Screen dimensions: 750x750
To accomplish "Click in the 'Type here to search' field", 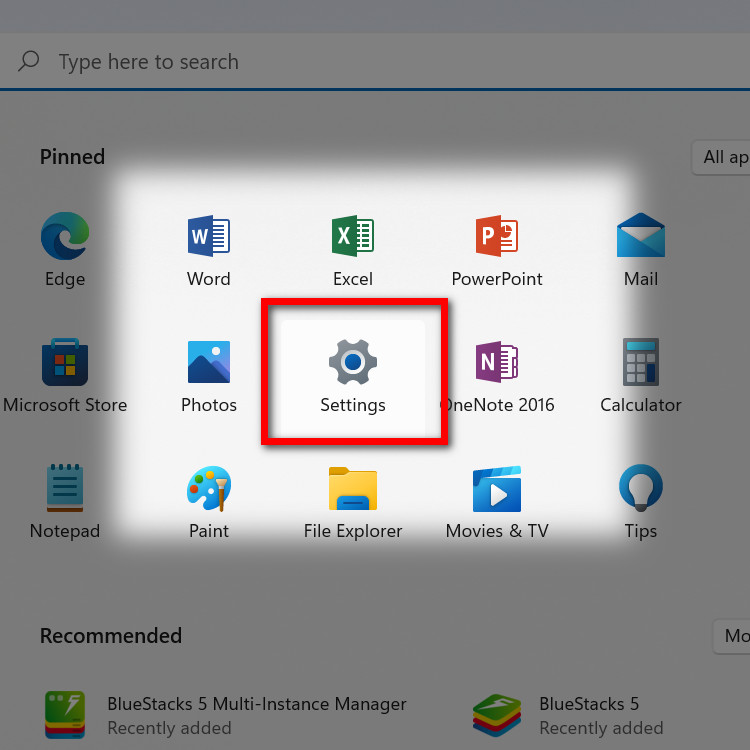I will pos(375,61).
